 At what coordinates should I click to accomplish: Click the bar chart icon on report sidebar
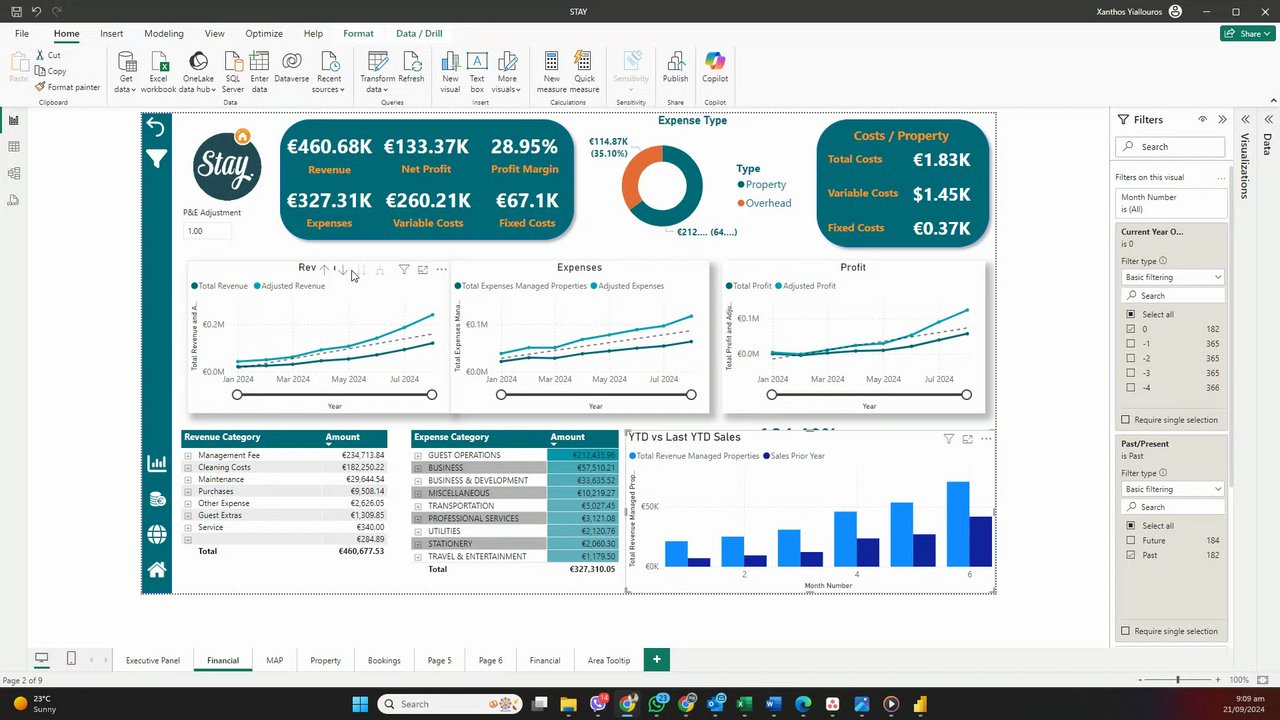coord(157,463)
